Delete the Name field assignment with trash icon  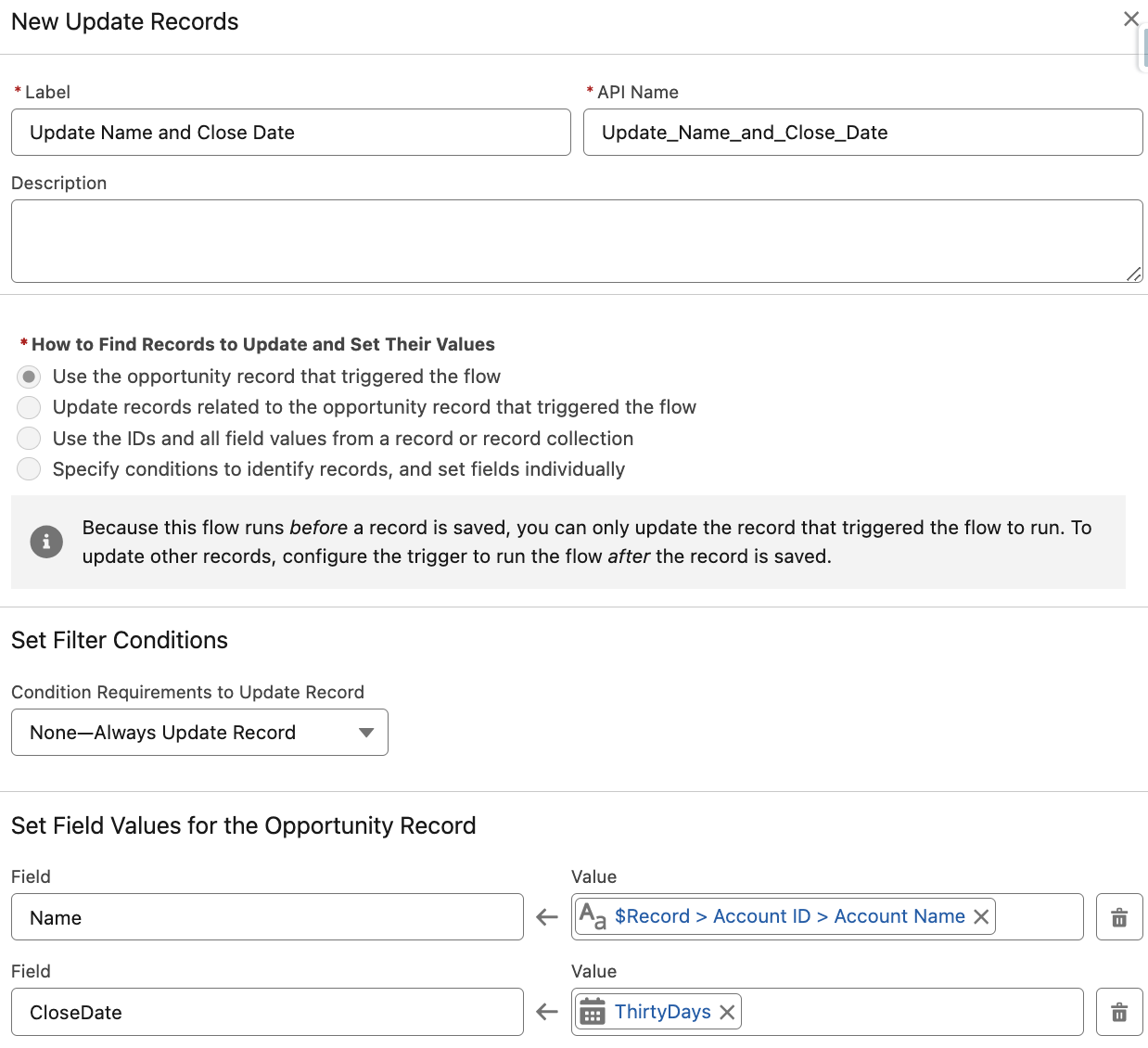1119,916
